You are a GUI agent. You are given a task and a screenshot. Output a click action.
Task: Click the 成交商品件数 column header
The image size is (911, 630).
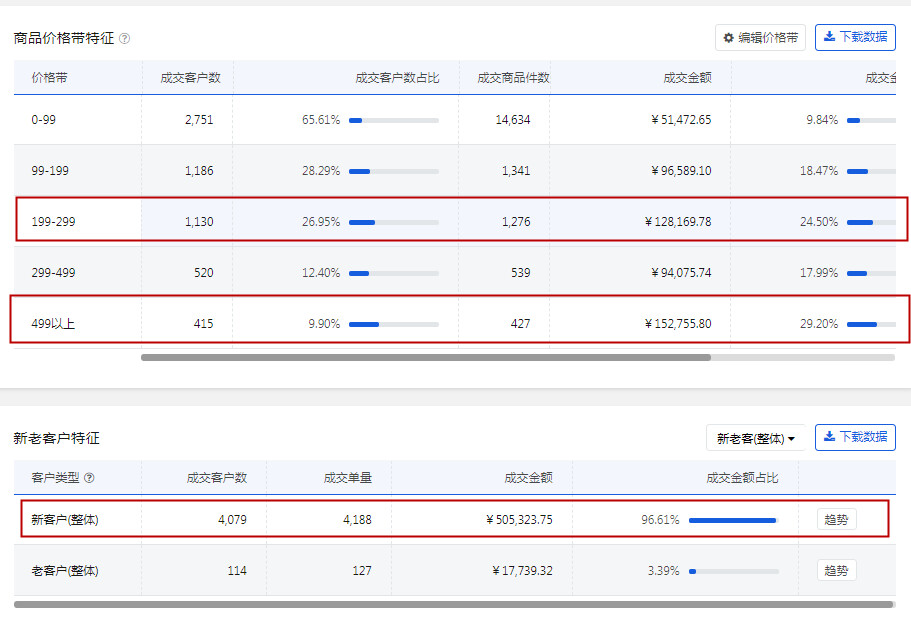click(513, 78)
